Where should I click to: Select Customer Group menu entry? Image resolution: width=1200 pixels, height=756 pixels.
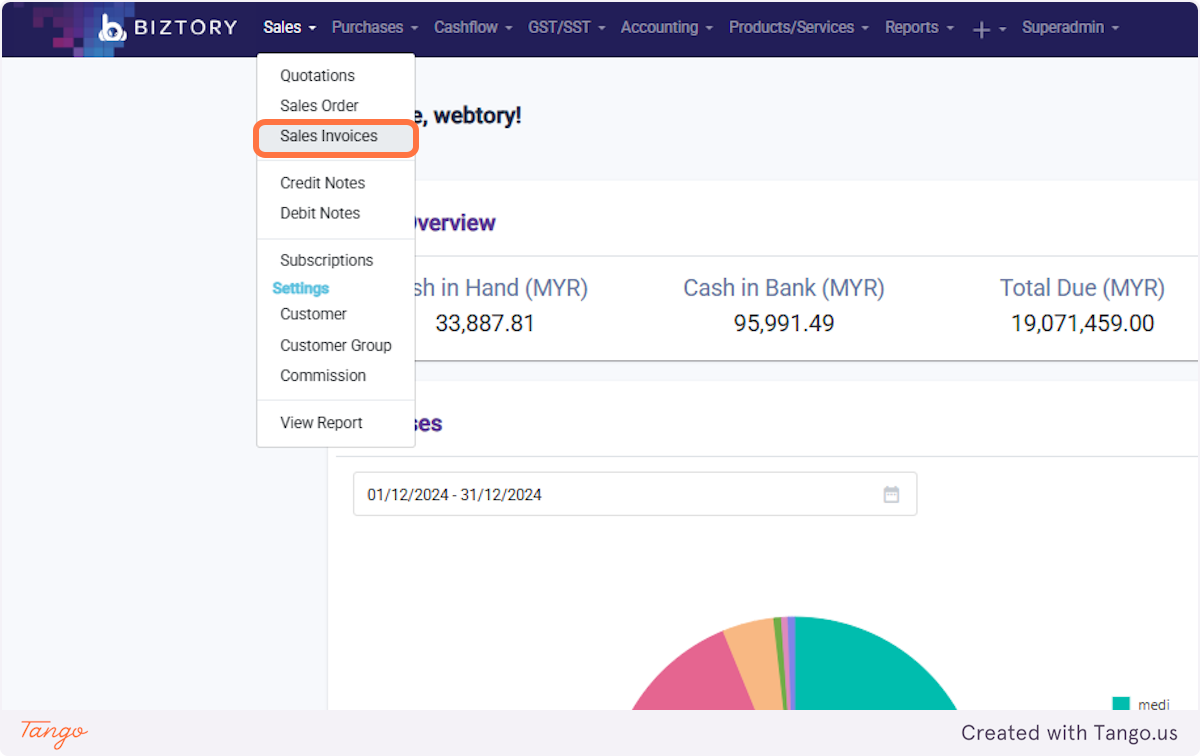click(x=336, y=345)
